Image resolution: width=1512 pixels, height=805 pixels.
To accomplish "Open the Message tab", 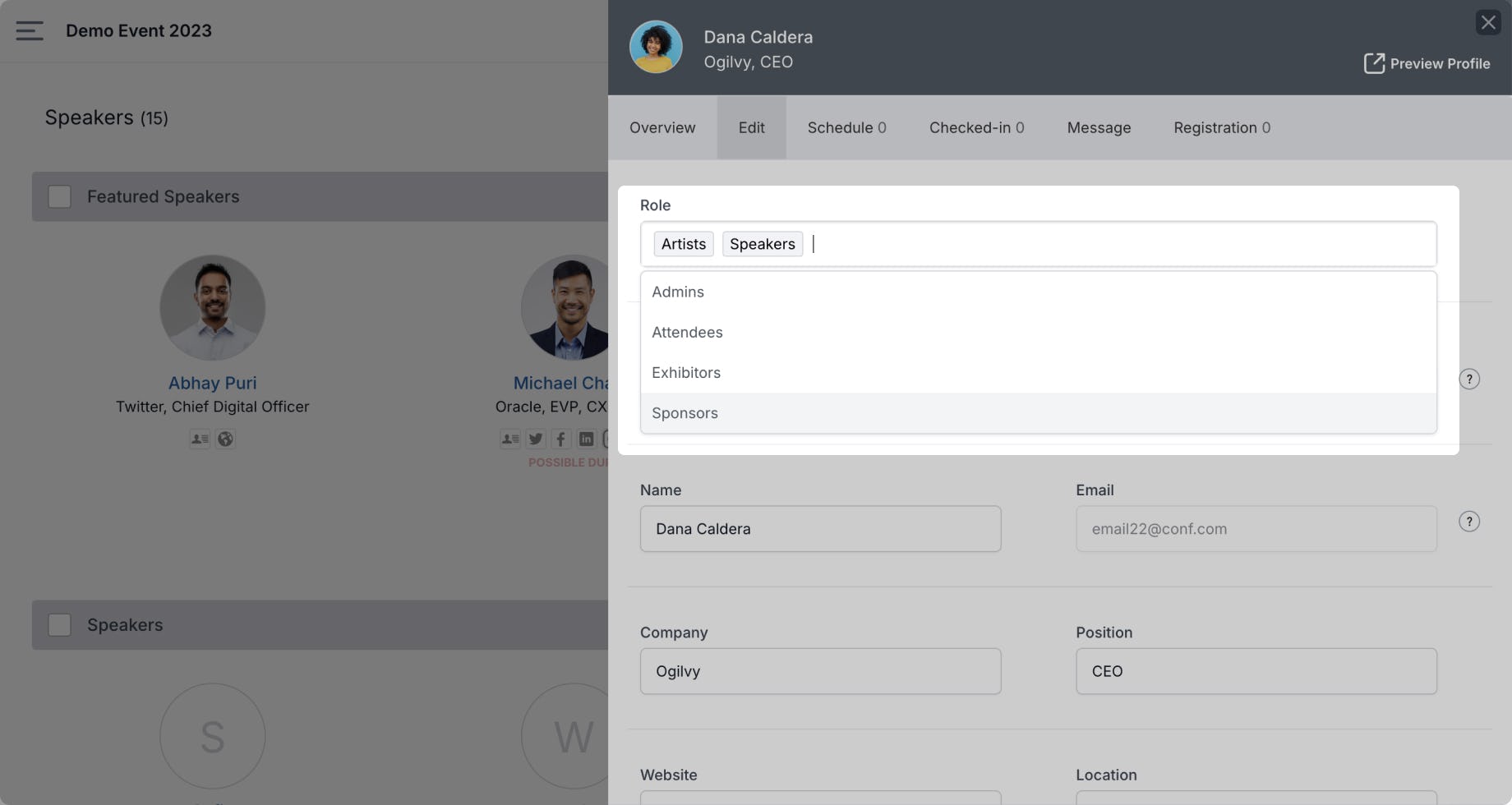I will coord(1099,127).
